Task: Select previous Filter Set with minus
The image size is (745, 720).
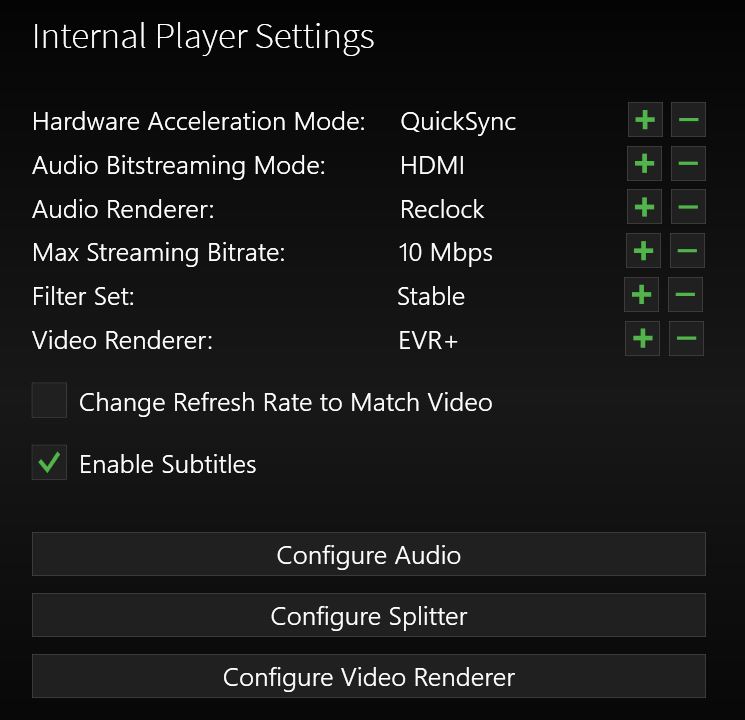Action: tap(685, 295)
